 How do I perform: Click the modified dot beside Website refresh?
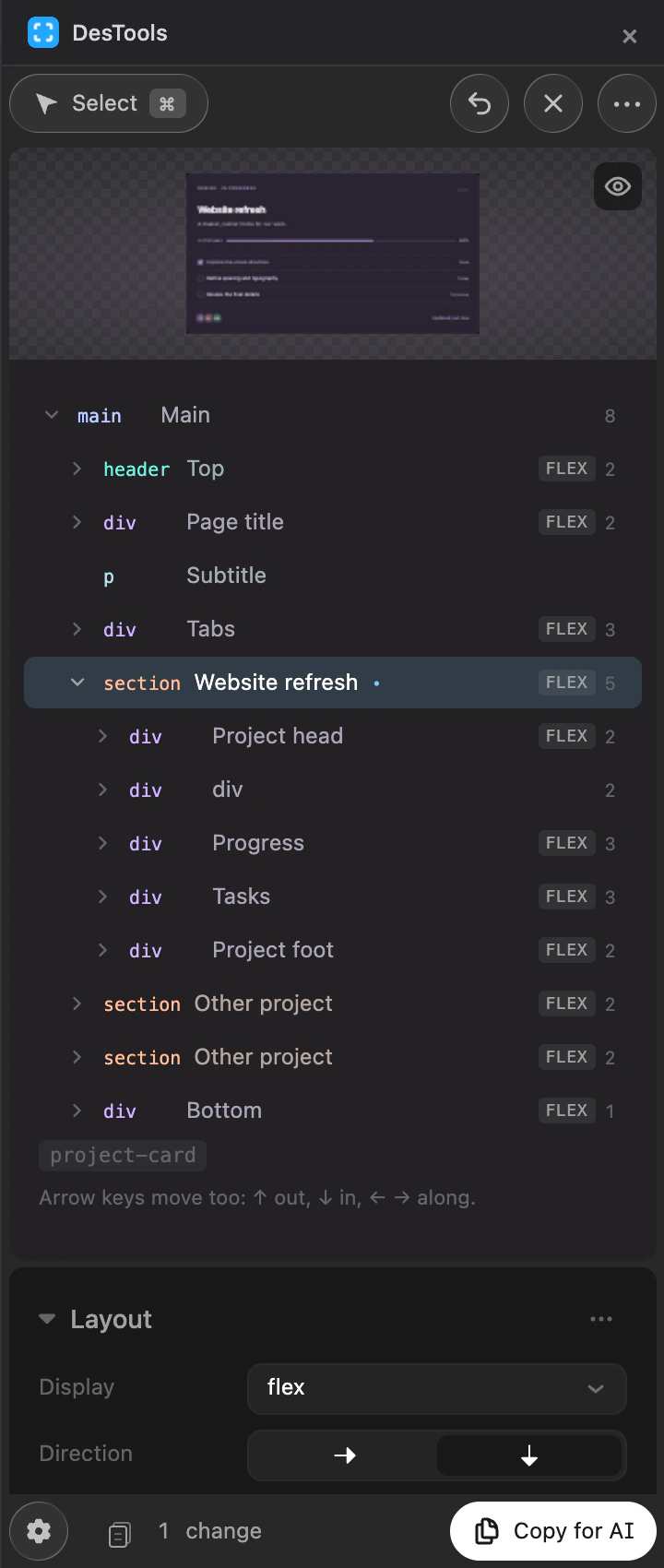(x=377, y=683)
